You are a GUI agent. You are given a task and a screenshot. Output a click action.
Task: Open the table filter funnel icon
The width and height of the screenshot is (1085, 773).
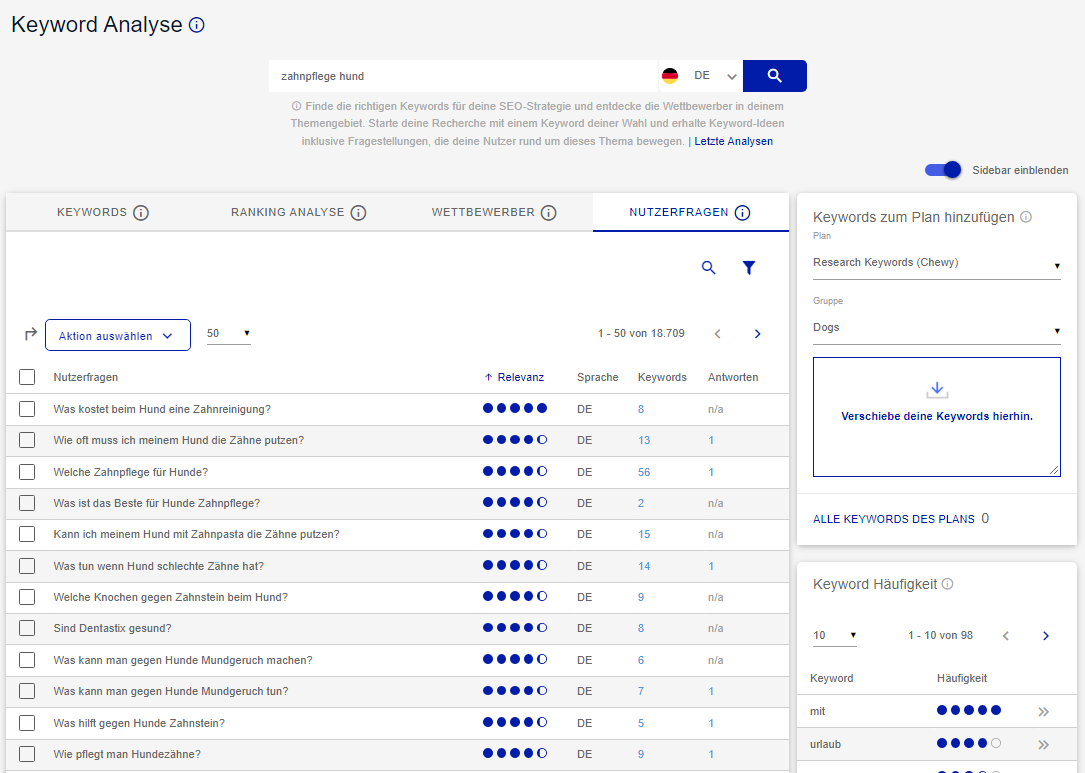pyautogui.click(x=749, y=267)
